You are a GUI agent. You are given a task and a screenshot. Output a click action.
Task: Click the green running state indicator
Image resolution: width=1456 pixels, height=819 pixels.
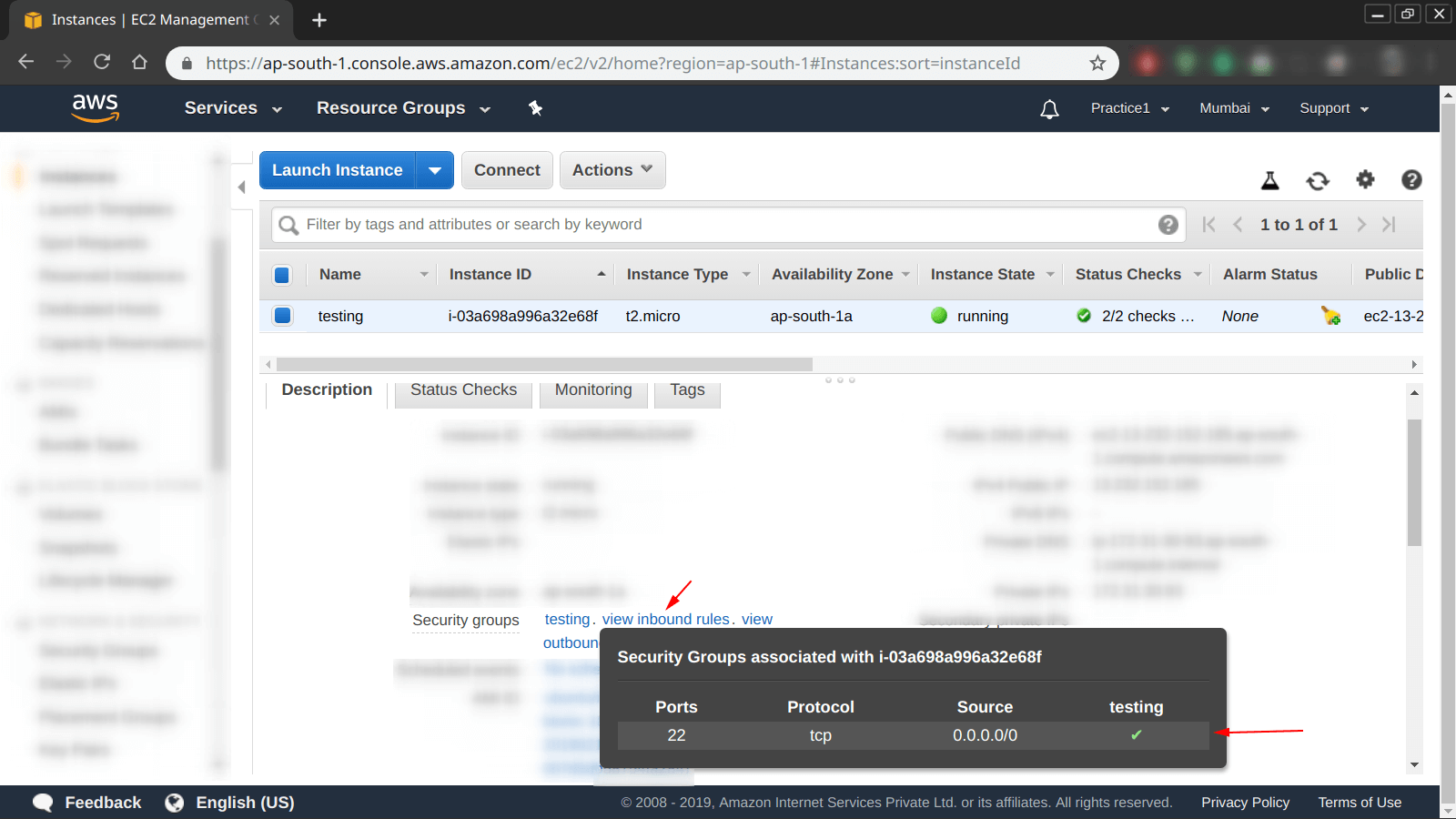[x=939, y=316]
